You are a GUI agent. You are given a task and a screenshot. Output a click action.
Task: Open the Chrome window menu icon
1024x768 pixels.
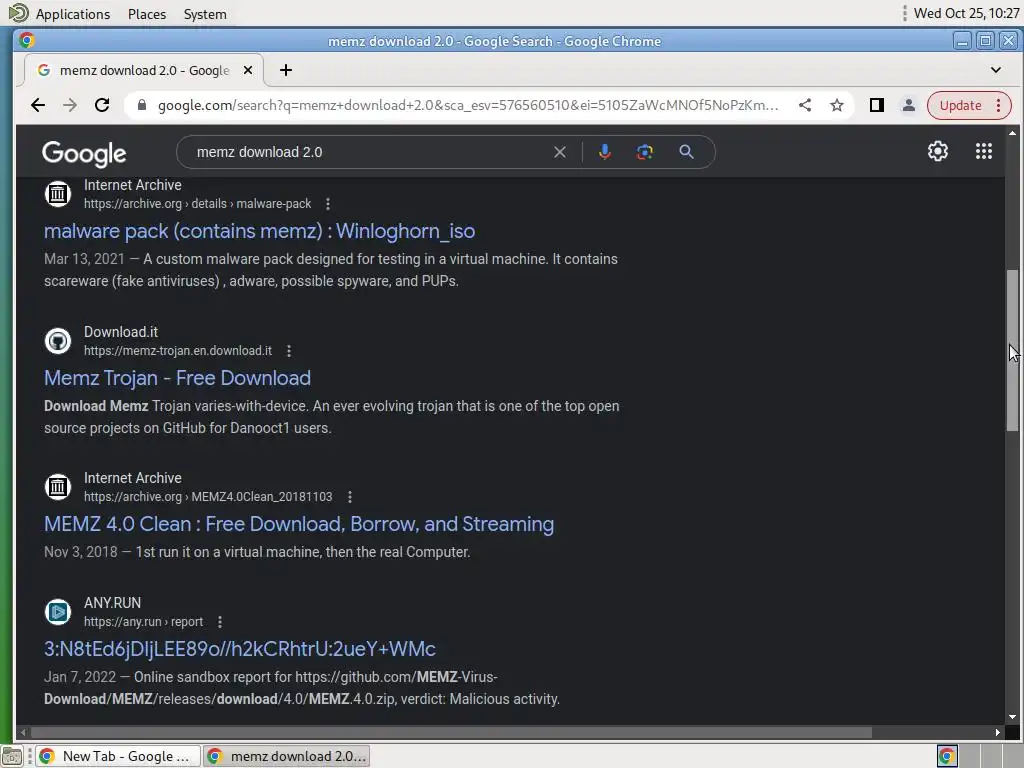27,40
